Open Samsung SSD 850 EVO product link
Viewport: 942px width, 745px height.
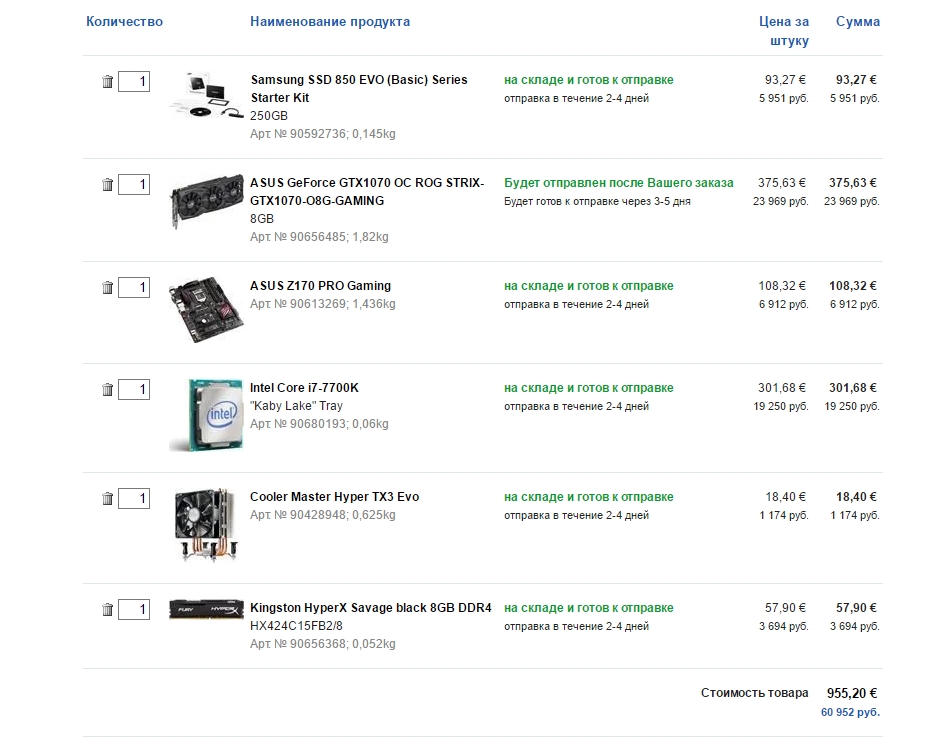(359, 88)
